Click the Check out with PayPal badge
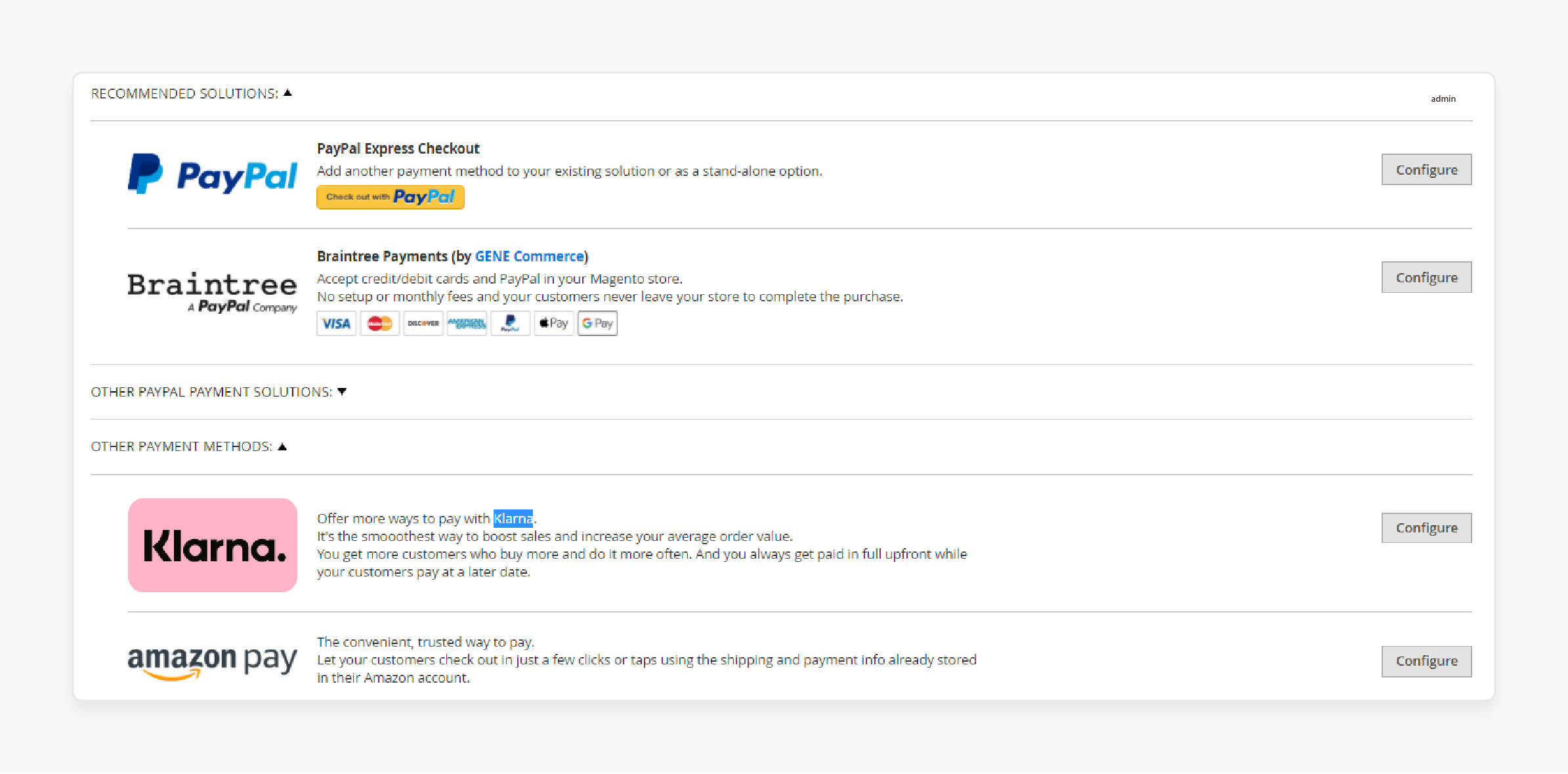The width and height of the screenshot is (1568, 774). point(391,197)
